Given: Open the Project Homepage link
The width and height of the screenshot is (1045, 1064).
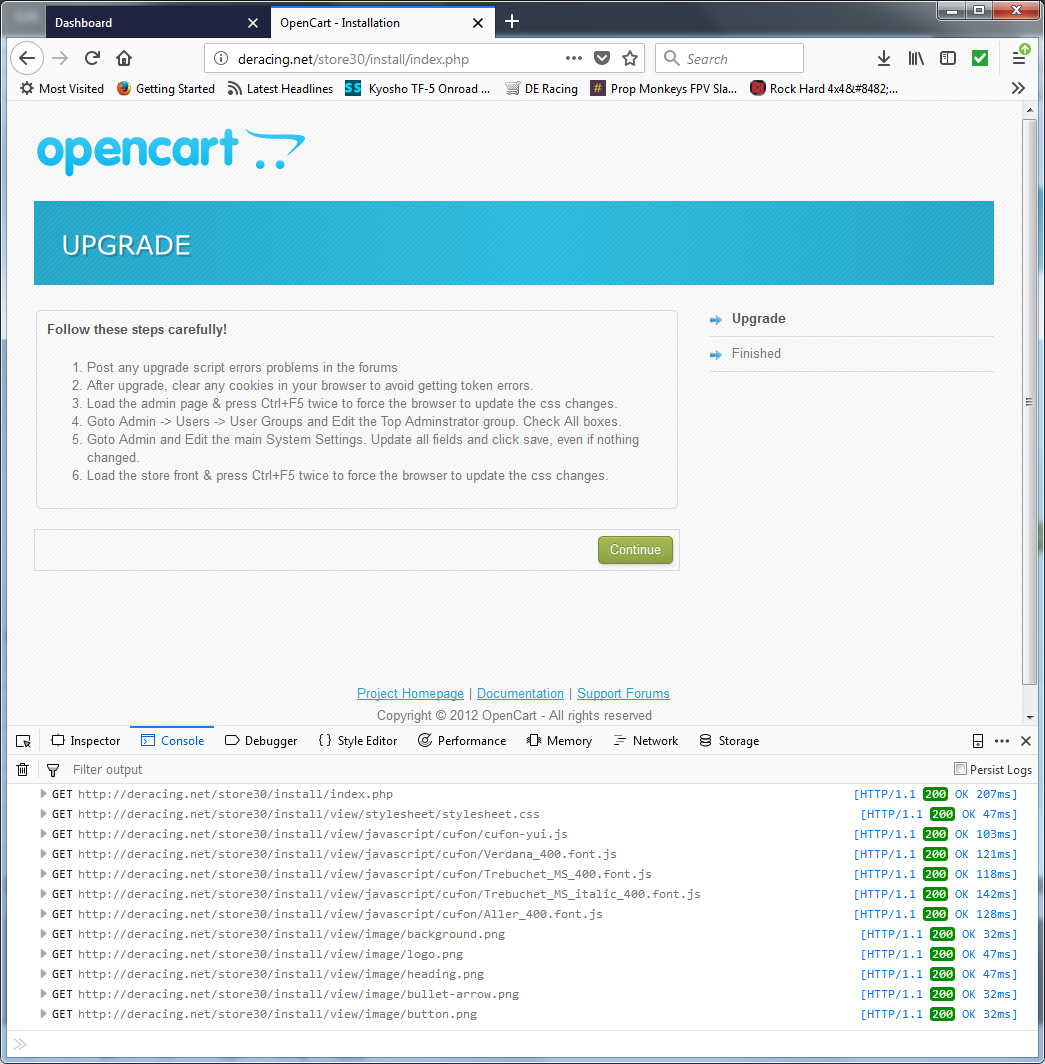Looking at the screenshot, I should (x=411, y=694).
